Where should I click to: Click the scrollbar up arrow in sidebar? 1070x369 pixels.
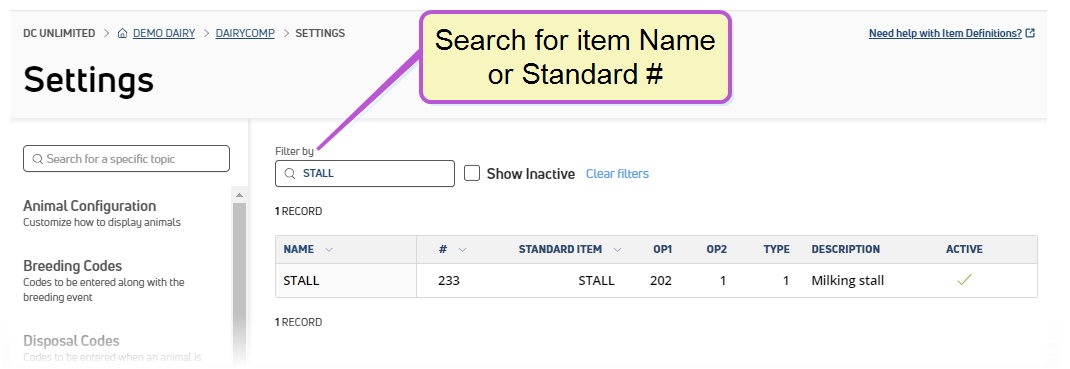pos(239,196)
